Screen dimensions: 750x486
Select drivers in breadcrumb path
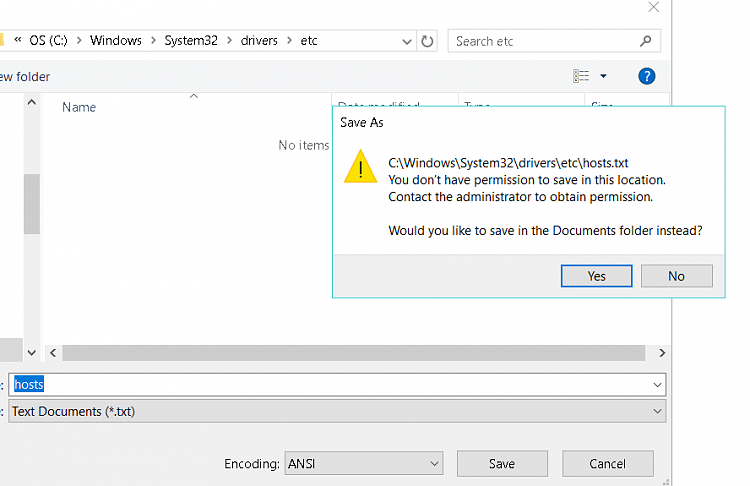click(259, 41)
